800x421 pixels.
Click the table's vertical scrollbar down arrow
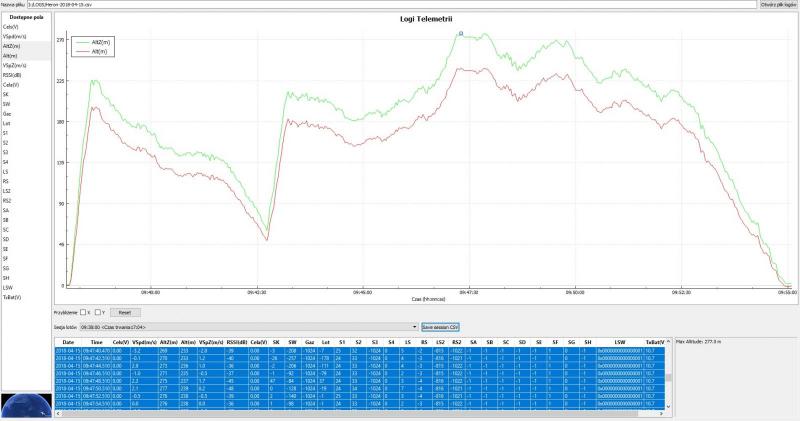pyautogui.click(x=669, y=408)
